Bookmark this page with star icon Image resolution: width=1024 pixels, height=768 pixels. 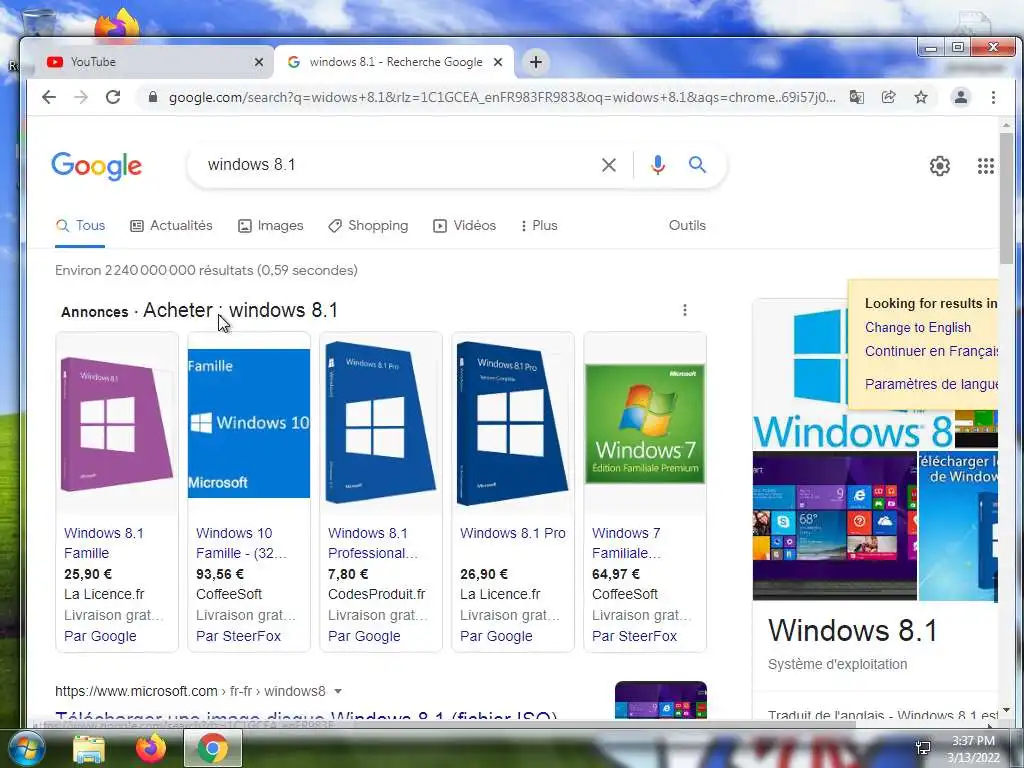click(x=921, y=97)
